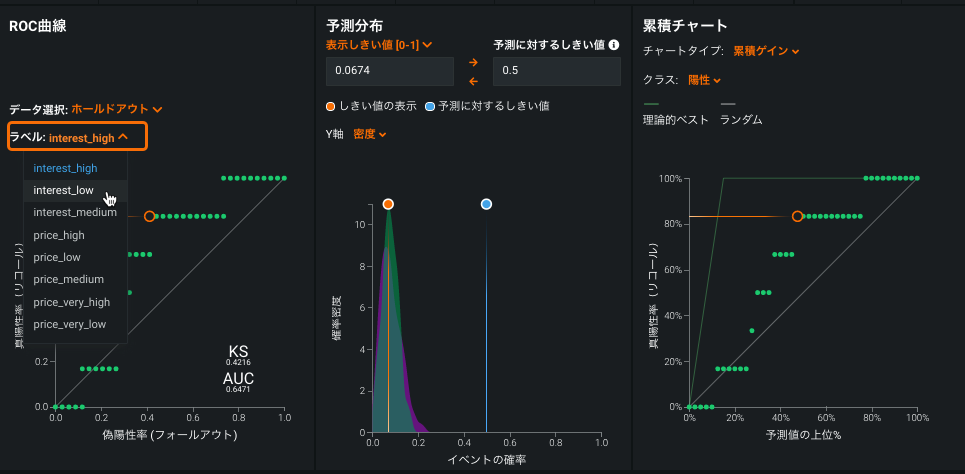Click the orange handle atop the prediction distribution
965x474 pixels.
(388, 204)
